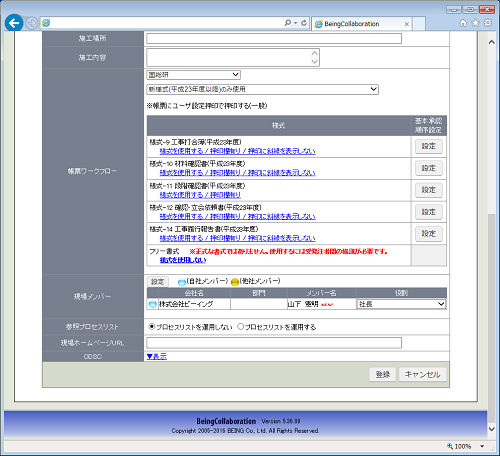Switch to the BeingCollaboration browser tab
500x456 pixels.
coord(361,24)
